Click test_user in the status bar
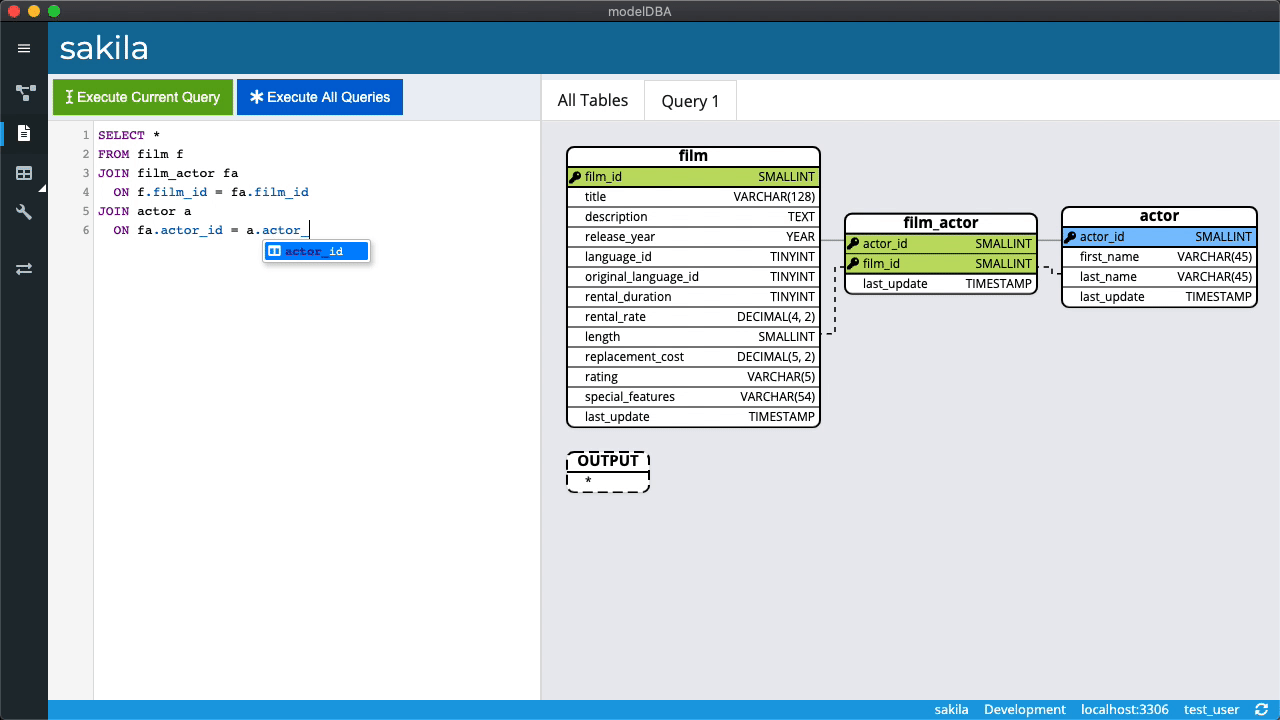This screenshot has height=720, width=1280. click(1211, 709)
